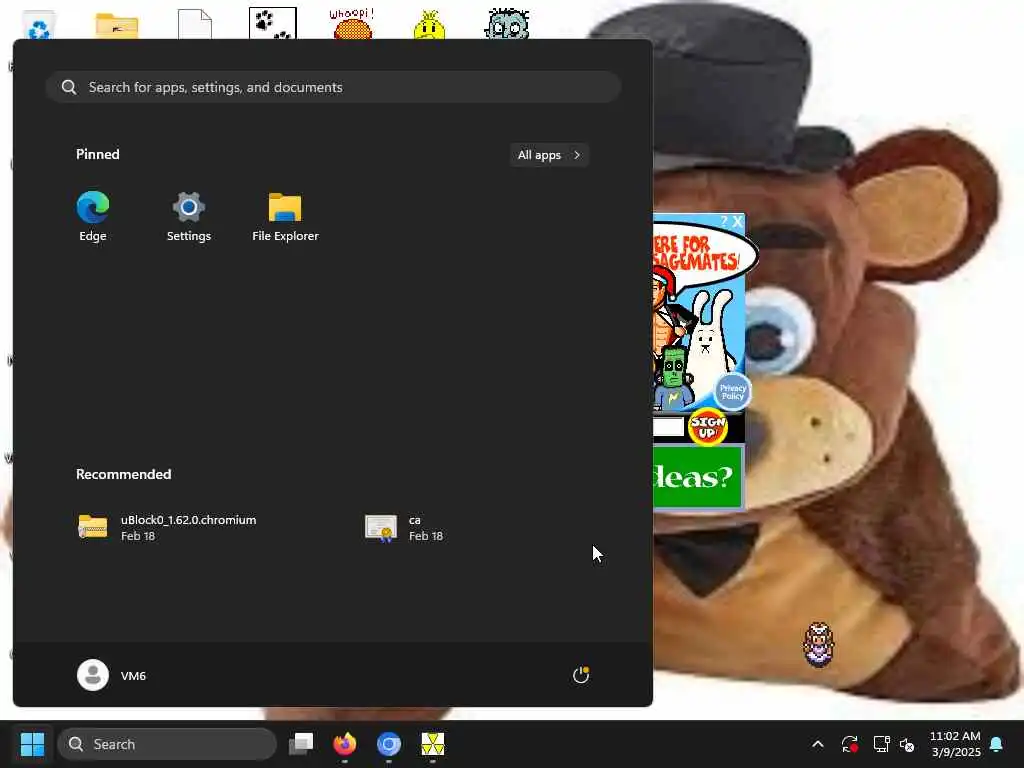This screenshot has width=1024, height=768.
Task: Click the yellow chick desktop icon
Action: 429,25
